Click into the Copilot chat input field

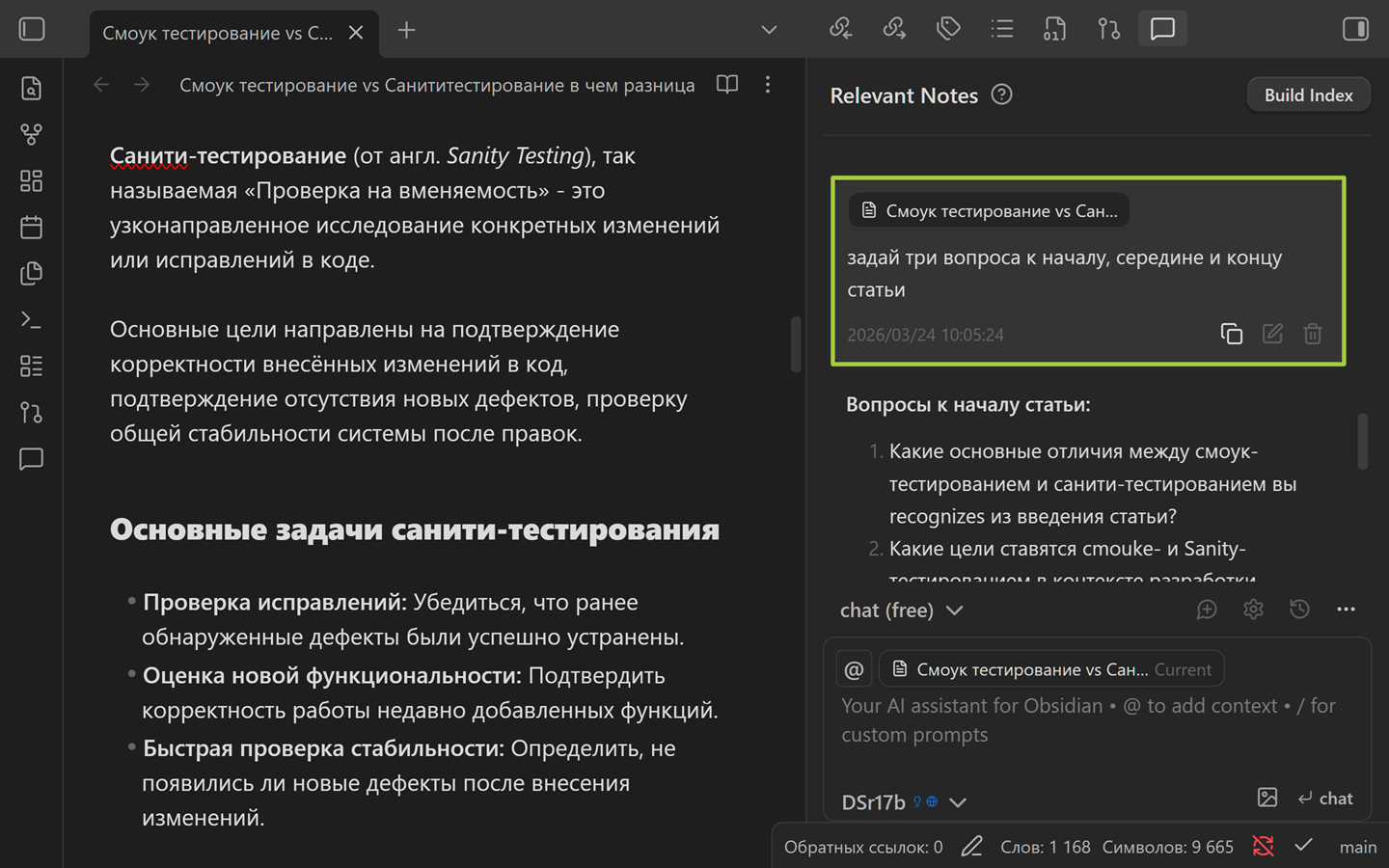coord(1096,720)
